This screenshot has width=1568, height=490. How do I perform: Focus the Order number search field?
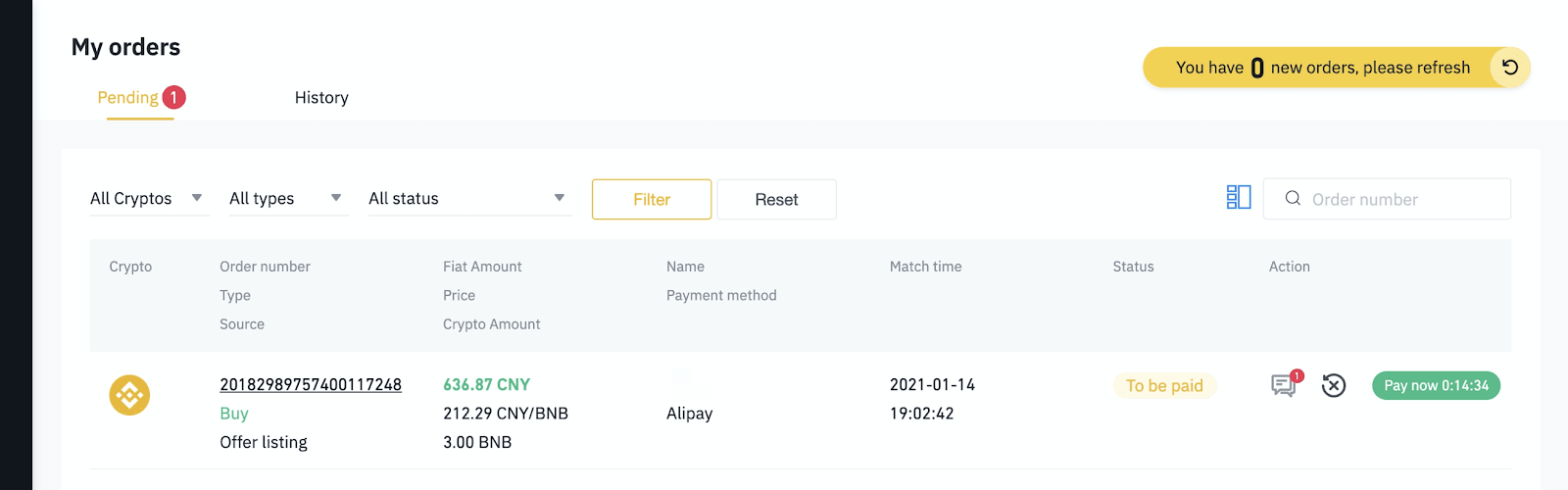click(x=1387, y=199)
